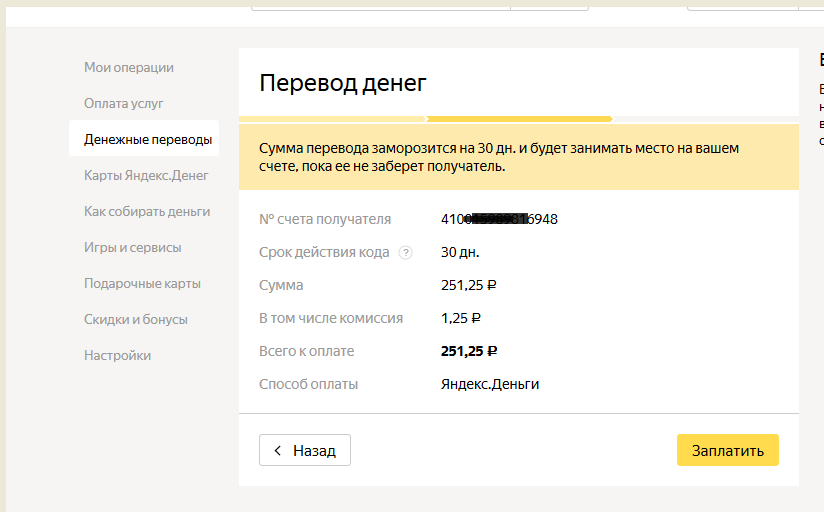Go to Скидки и бонусы
Screen dimensions: 824x512
coord(136,319)
